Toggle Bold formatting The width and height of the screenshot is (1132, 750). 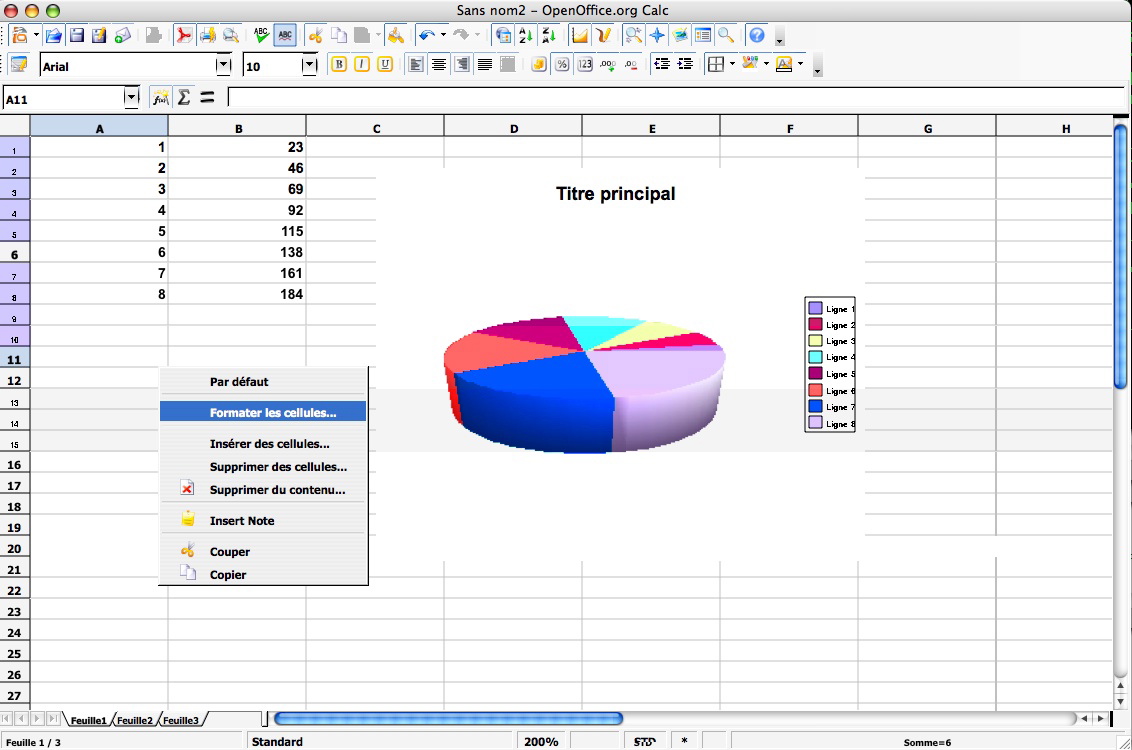tap(339, 64)
